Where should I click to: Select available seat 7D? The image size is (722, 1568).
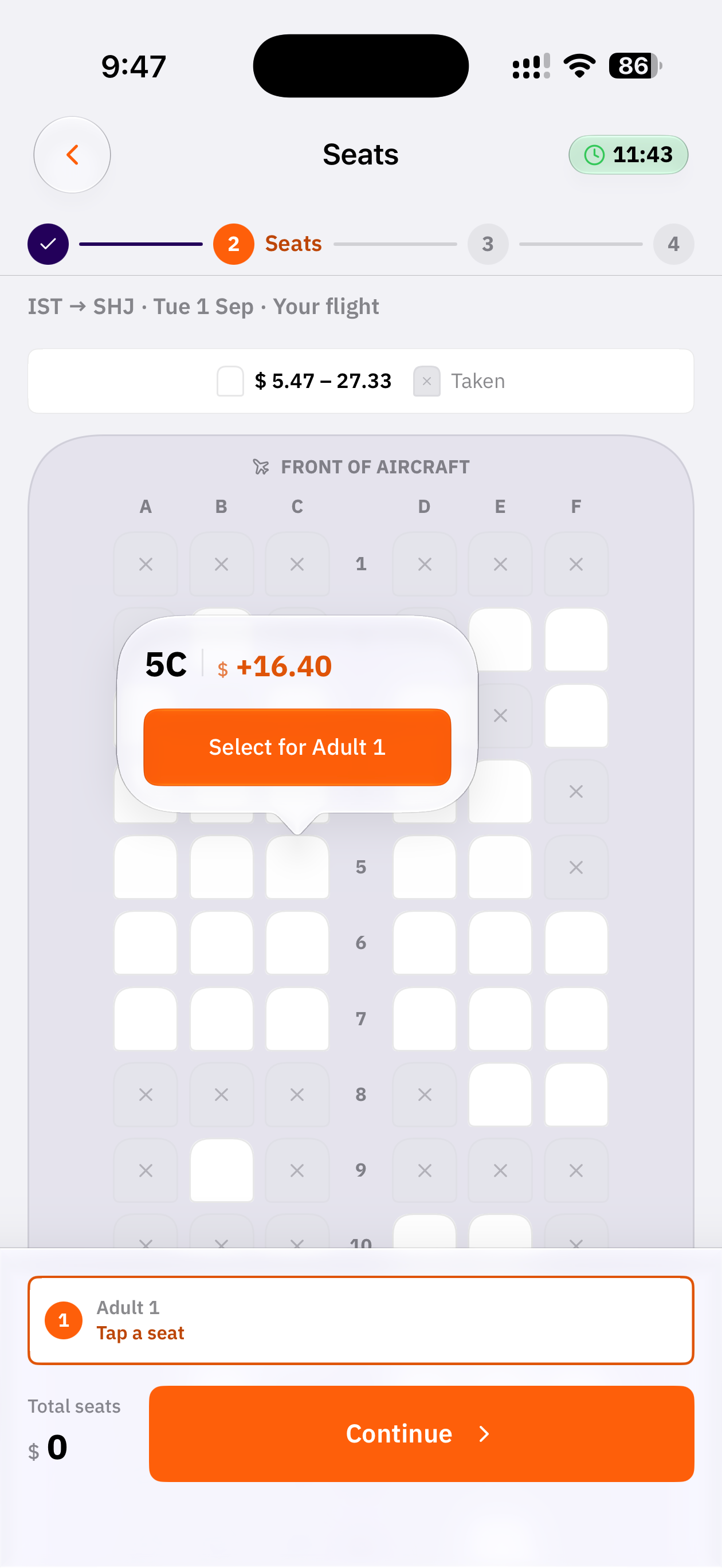click(424, 1019)
